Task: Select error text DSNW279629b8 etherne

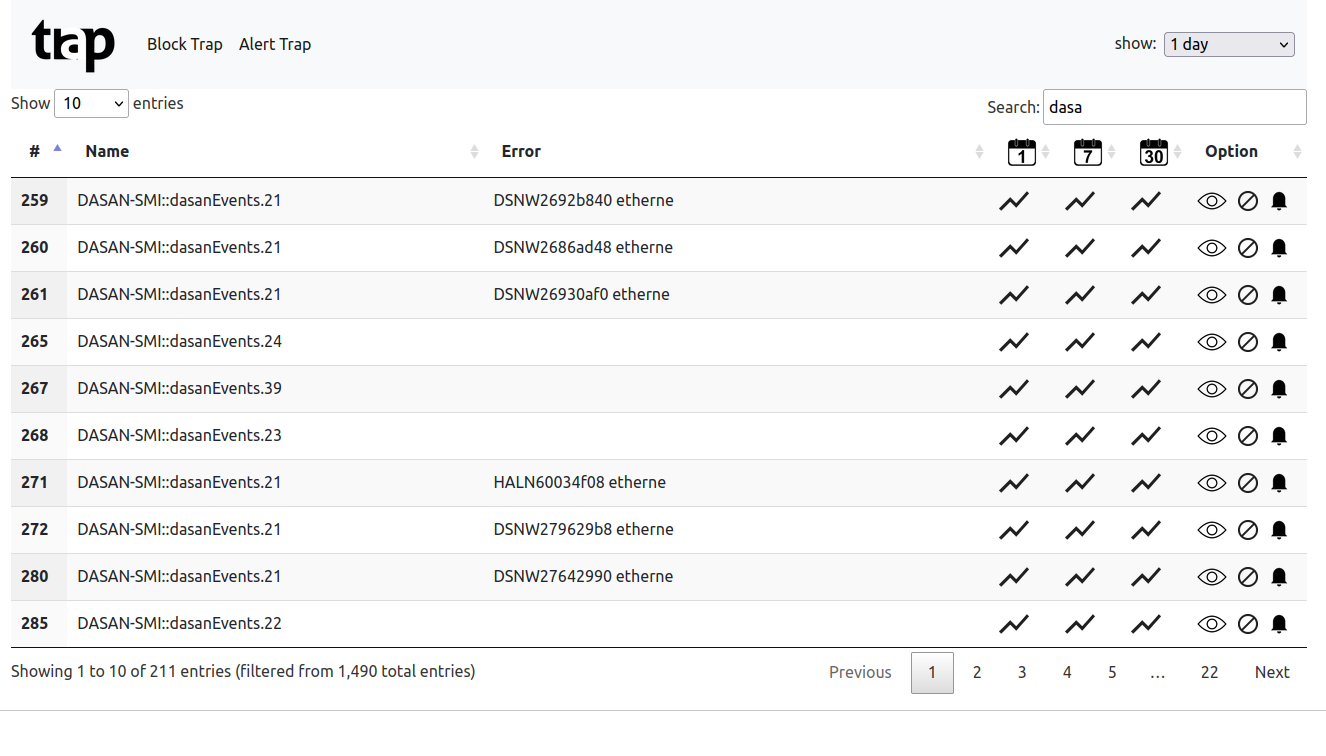Action: (x=583, y=530)
